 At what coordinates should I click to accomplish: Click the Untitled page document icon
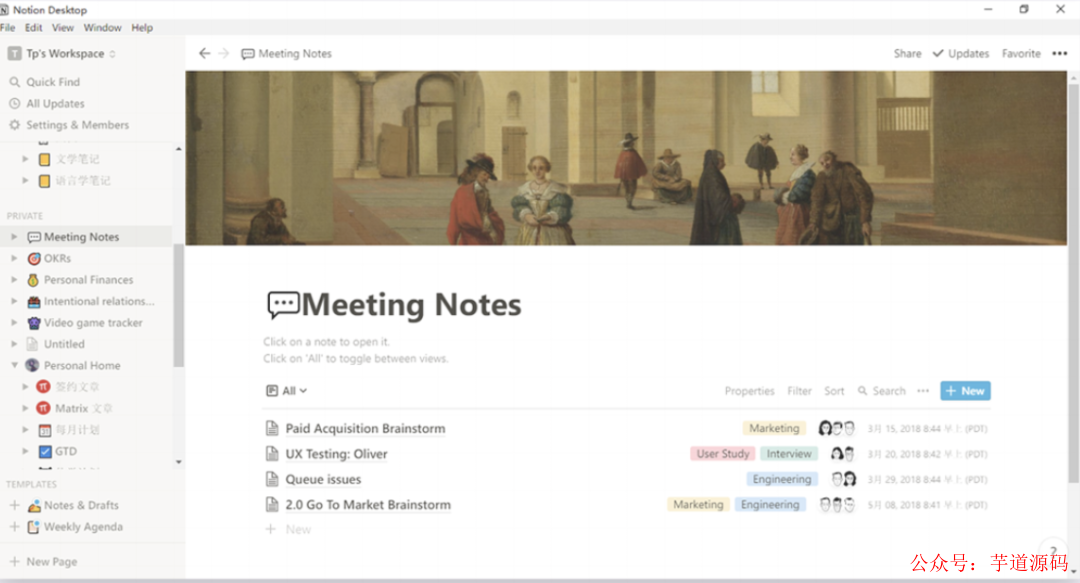[x=32, y=344]
